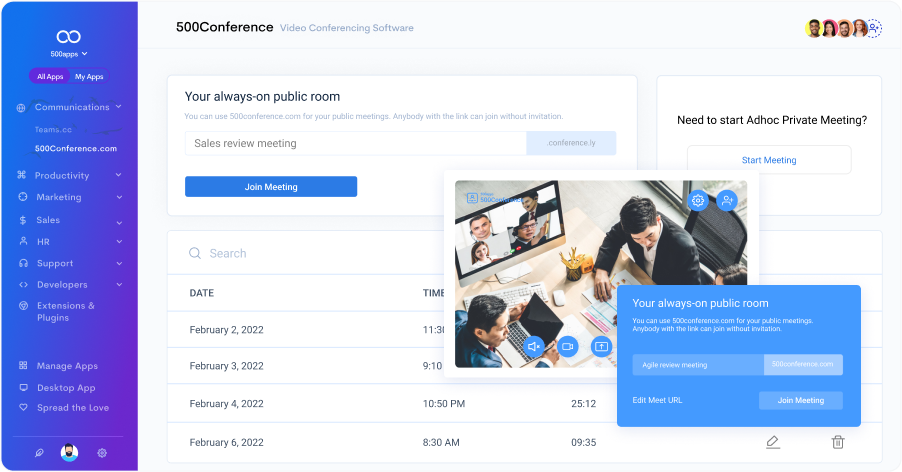
Task: Open sidebar settings gear icon
Action: [102, 453]
